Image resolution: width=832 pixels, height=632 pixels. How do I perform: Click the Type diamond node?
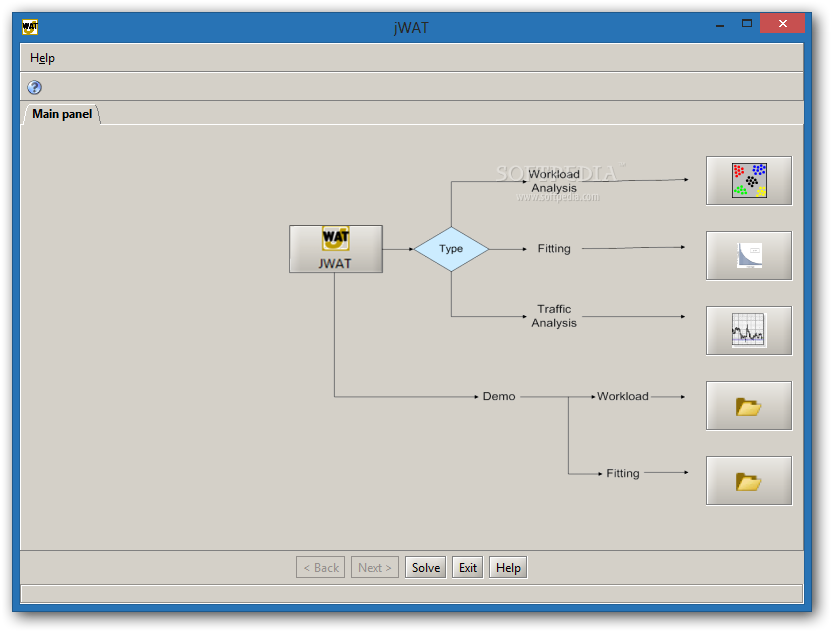[x=451, y=249]
